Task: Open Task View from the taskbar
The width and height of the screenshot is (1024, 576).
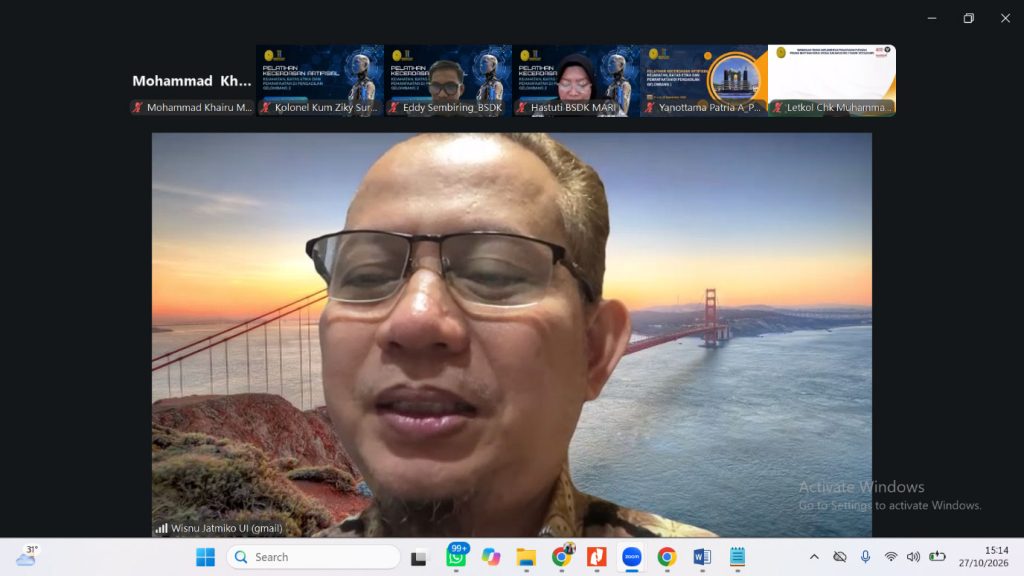Action: click(x=419, y=558)
